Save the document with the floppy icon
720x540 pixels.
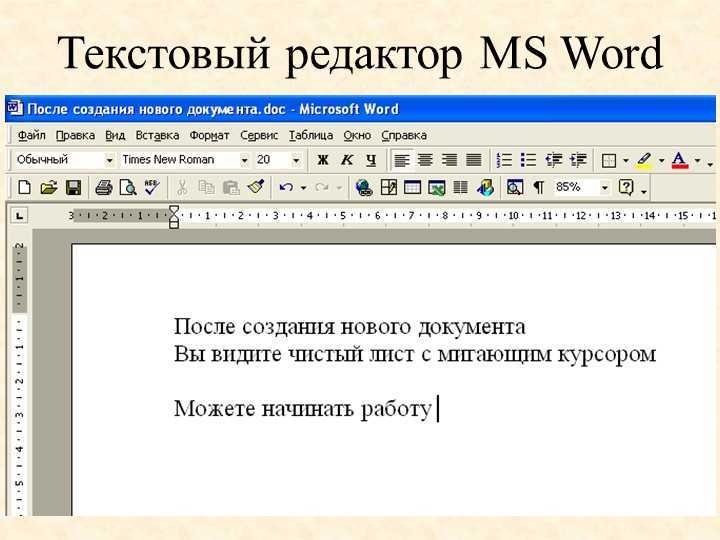point(73,187)
